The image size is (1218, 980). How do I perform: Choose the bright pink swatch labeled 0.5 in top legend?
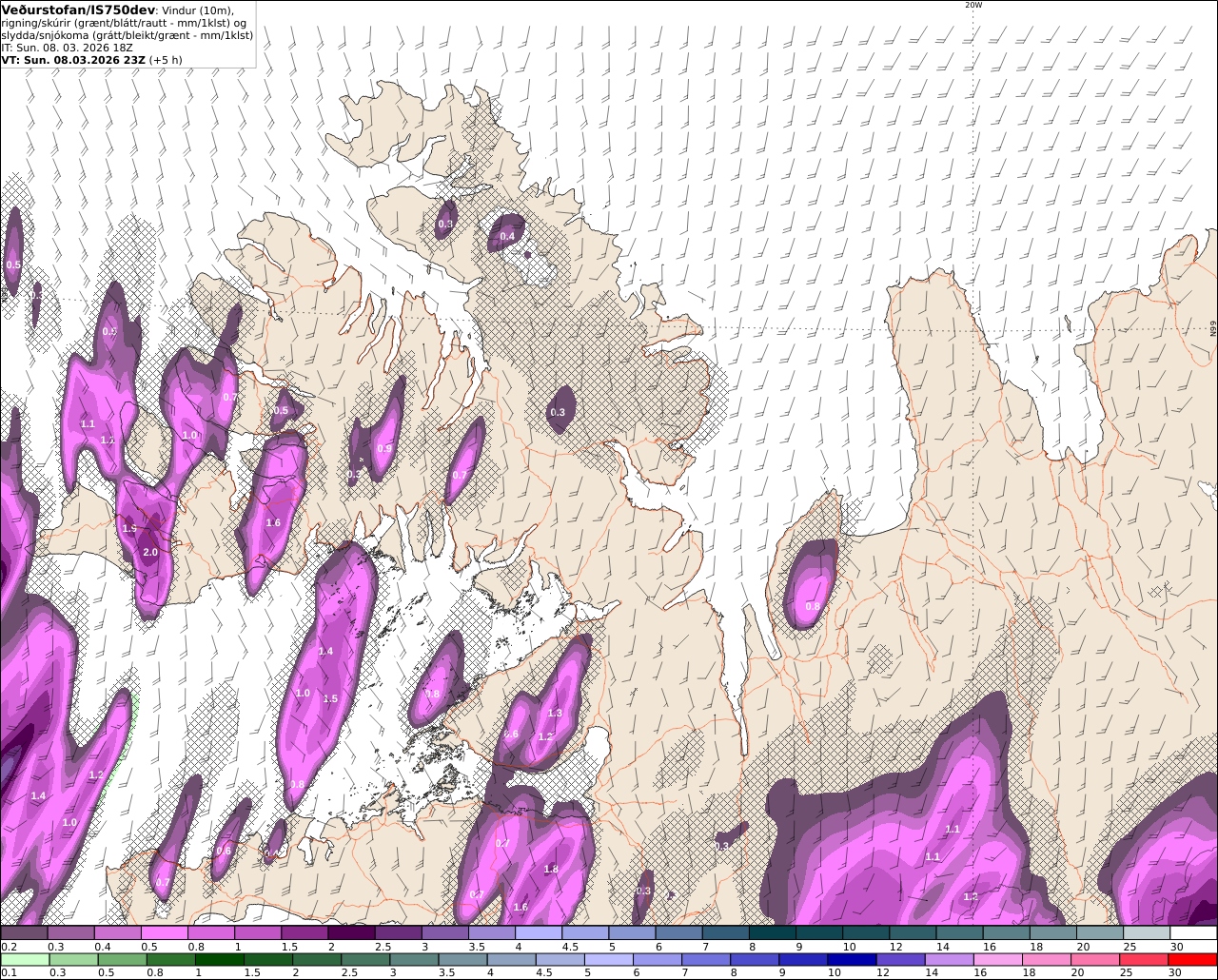coord(165,933)
